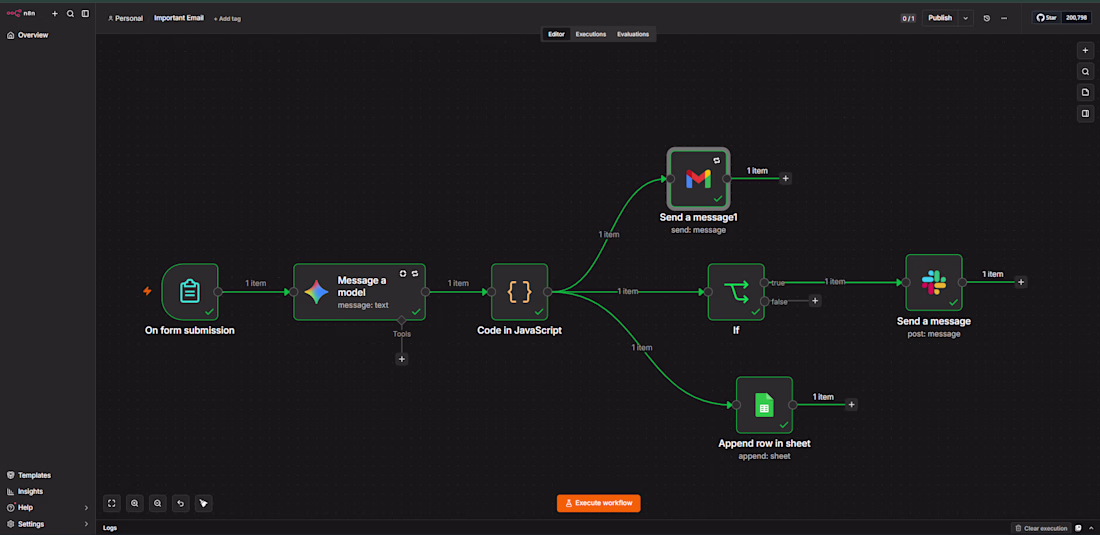The height and width of the screenshot is (535, 1100).
Task: Switch to the Editor tab
Action: [556, 34]
